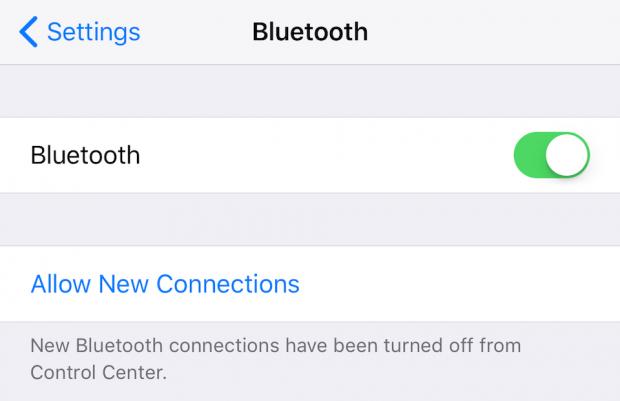Click empty navigation bar right of the title

[494, 32]
